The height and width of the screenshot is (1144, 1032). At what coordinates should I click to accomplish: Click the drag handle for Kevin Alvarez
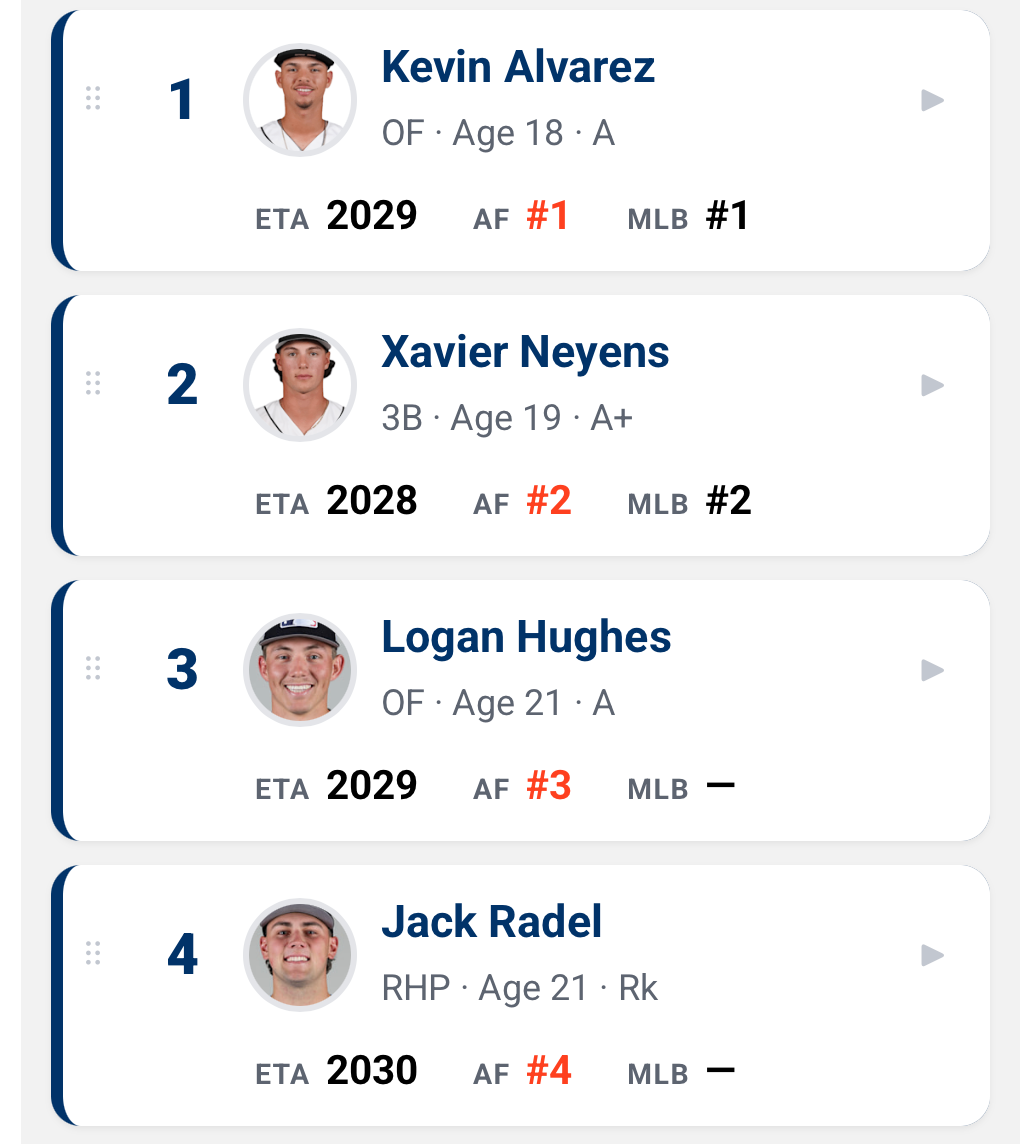(93, 98)
